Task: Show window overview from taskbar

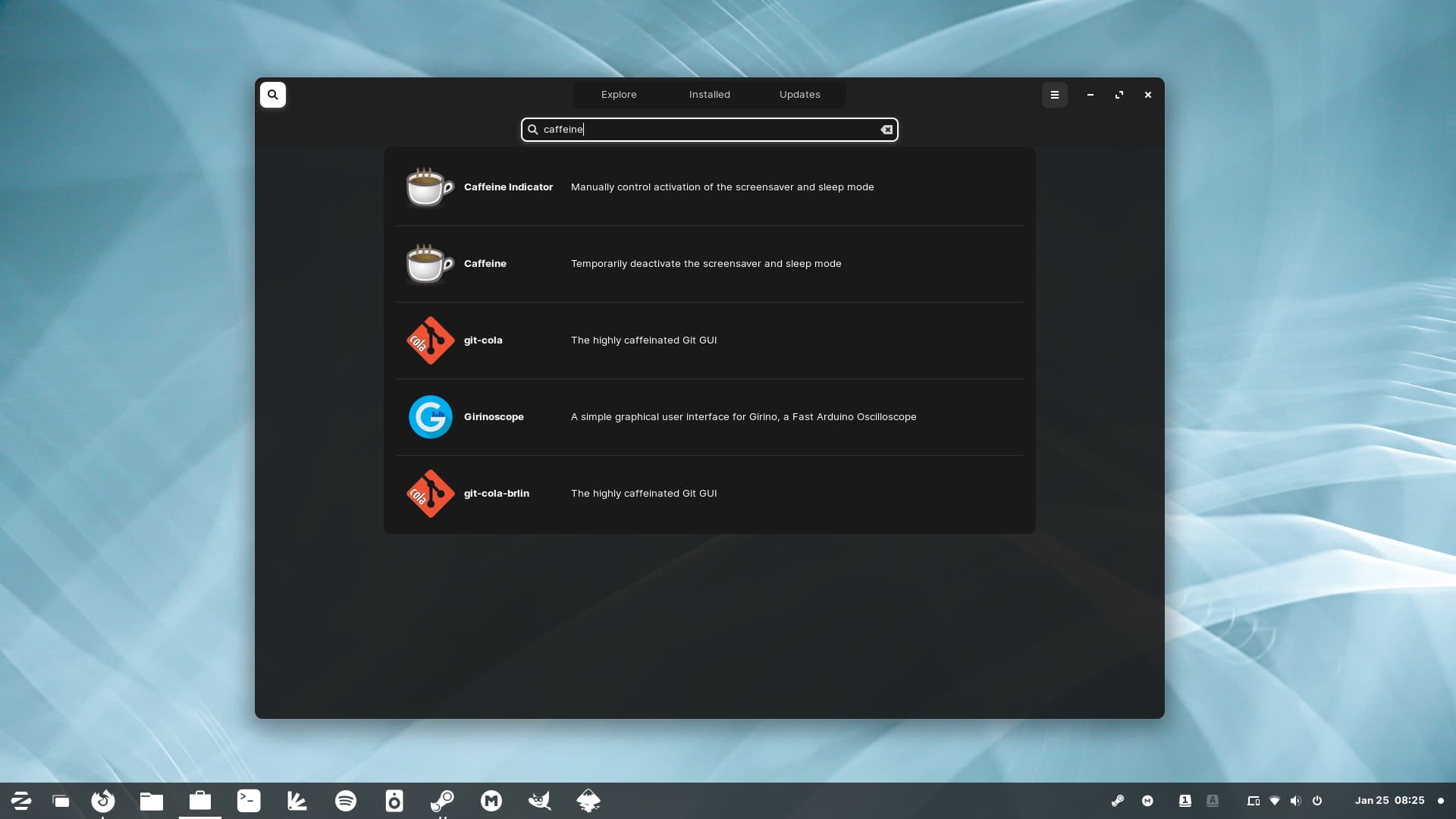Action: [x=61, y=801]
